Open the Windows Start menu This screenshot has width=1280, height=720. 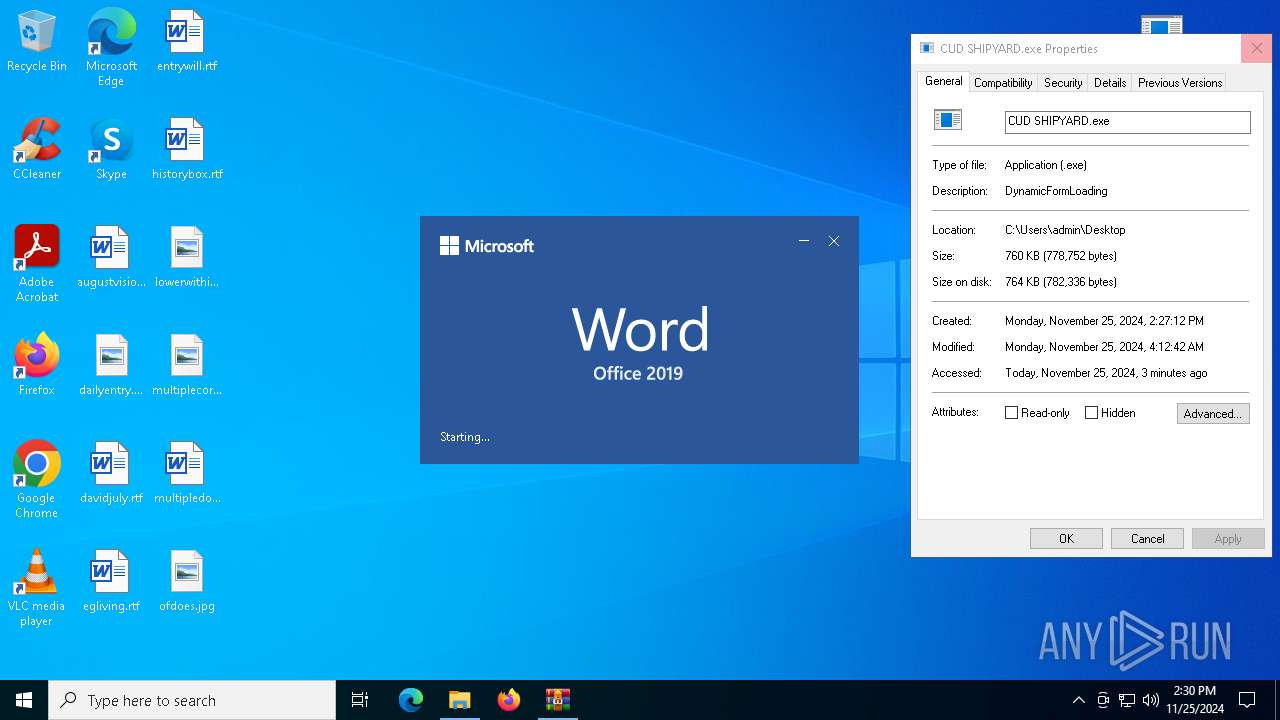point(24,700)
